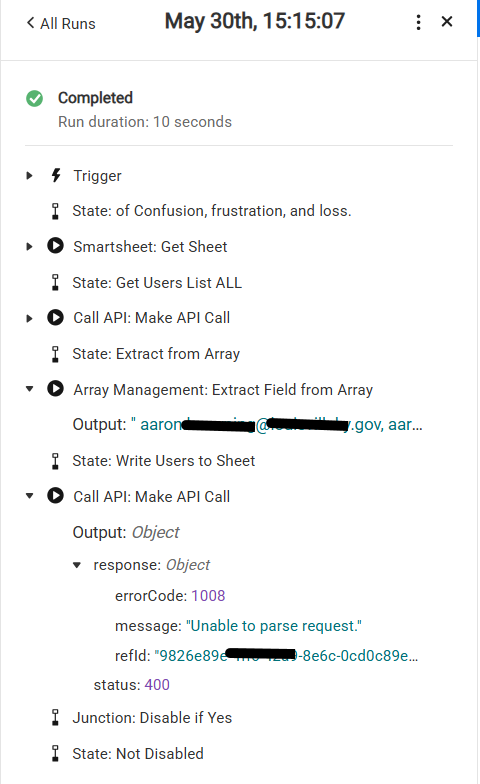
Task: Expand the Trigger step
Action: click(29, 176)
